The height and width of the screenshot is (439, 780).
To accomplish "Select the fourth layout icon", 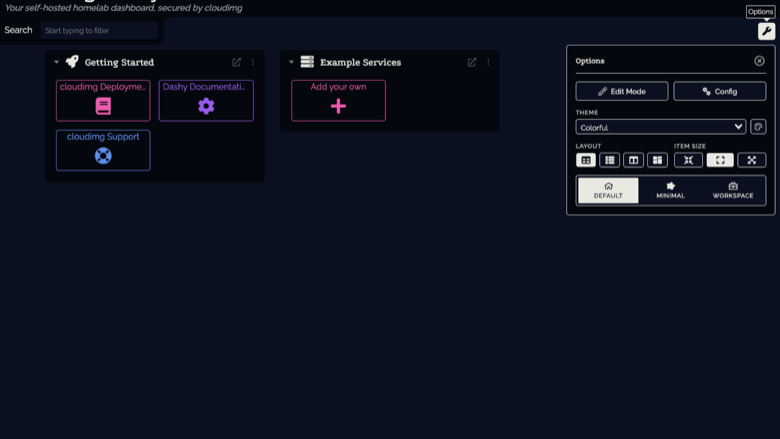I will tap(657, 160).
